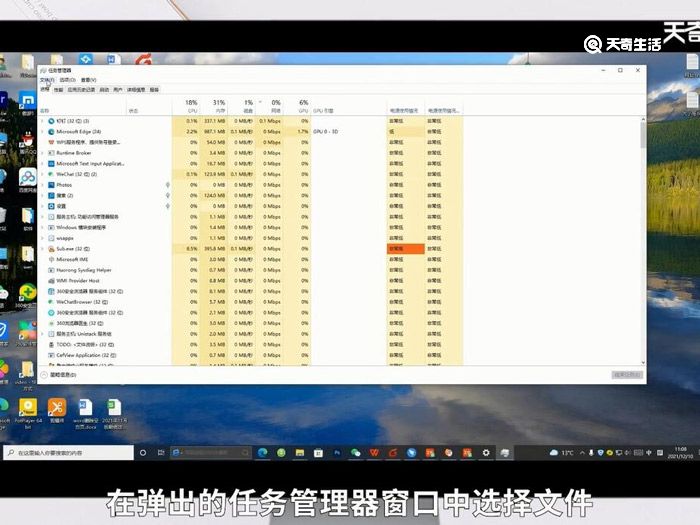
Task: Expand the 钉钉 process group
Action: [43, 121]
